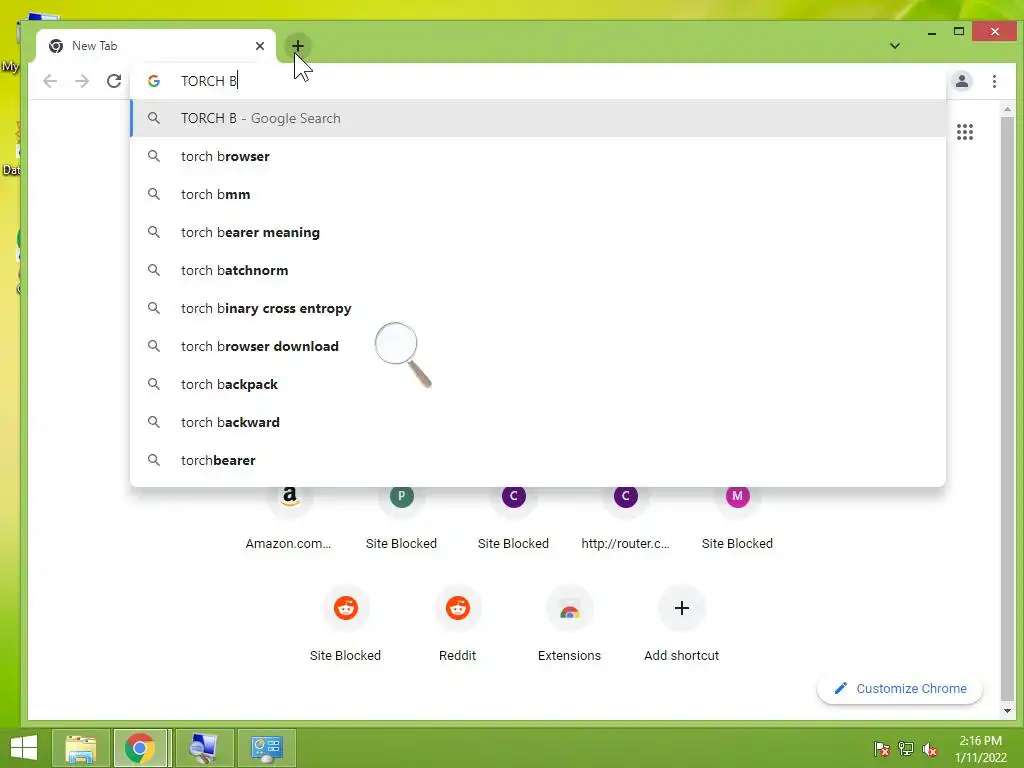Viewport: 1024px width, 768px height.
Task: Reload the page with refresh icon
Action: [114, 81]
